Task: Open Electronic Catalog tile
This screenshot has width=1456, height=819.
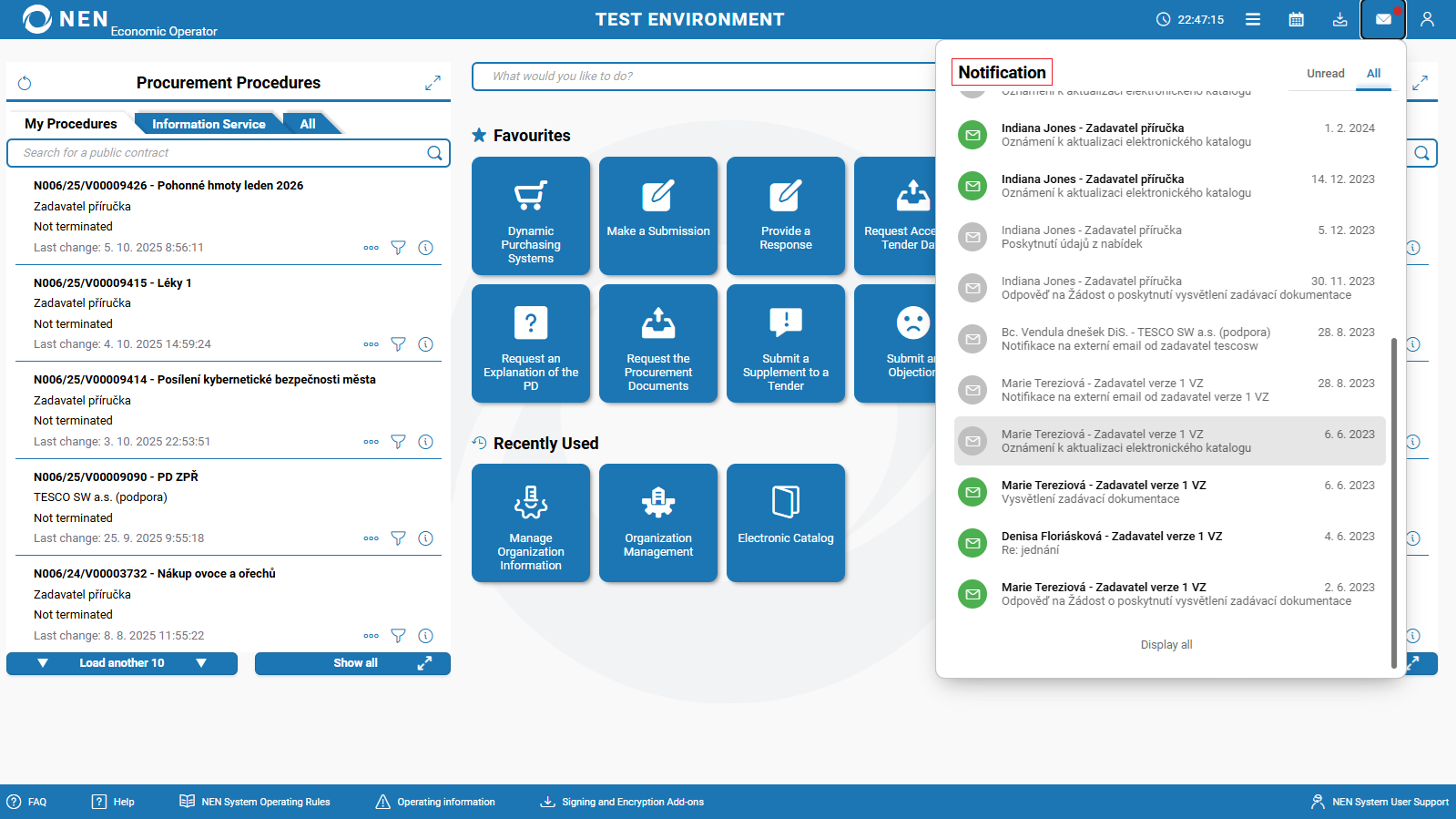Action: pyautogui.click(x=786, y=523)
